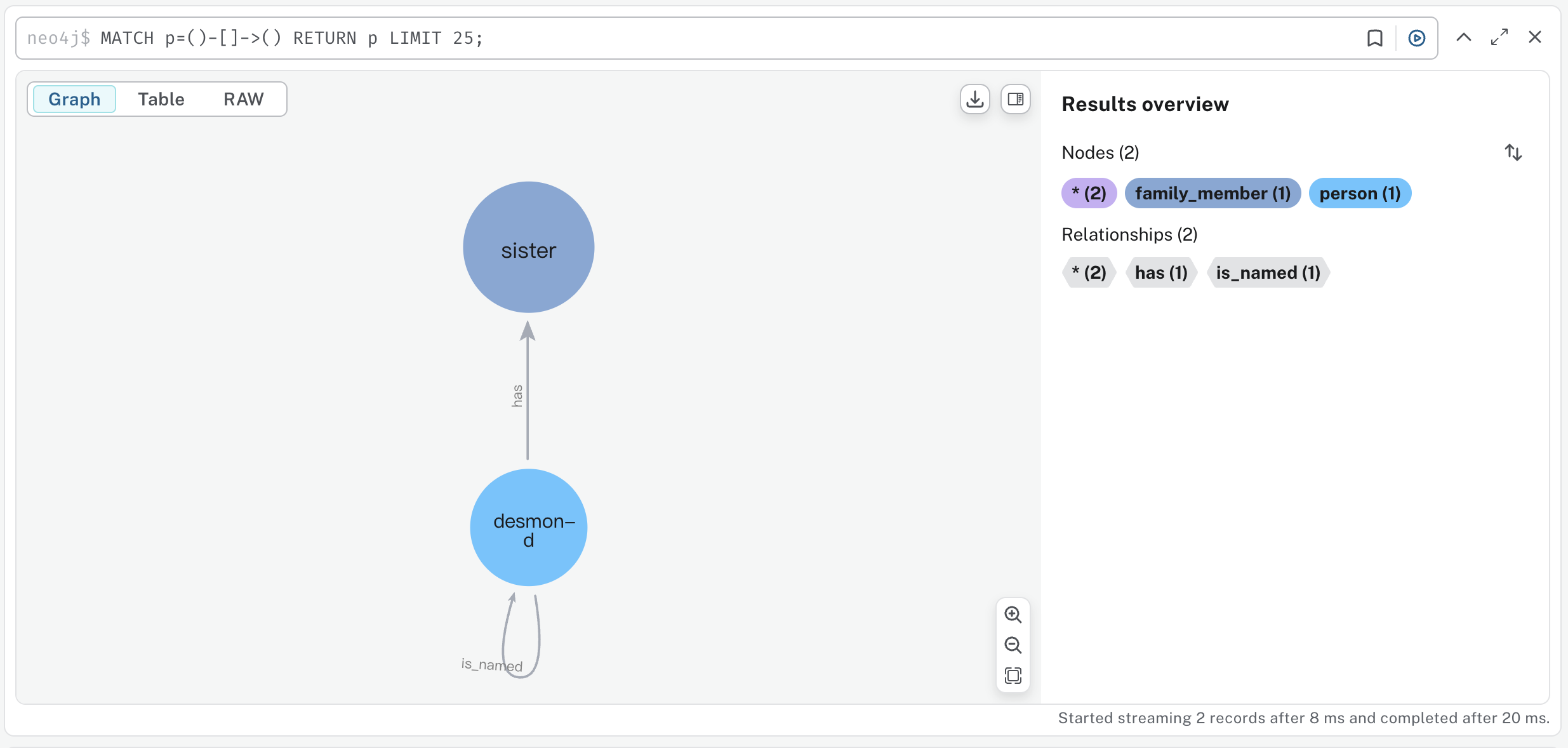Select the family_member (1) node label

point(1213,193)
